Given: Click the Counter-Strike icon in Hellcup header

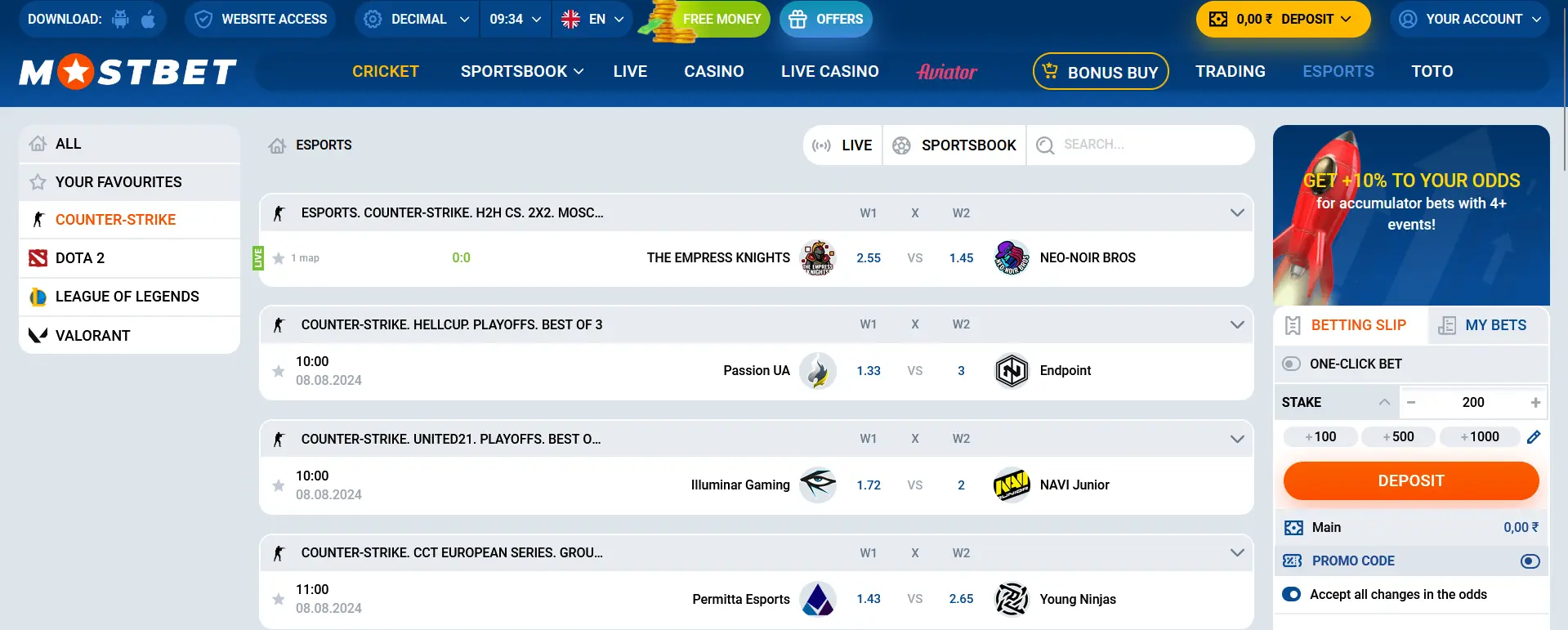Looking at the screenshot, I should pyautogui.click(x=279, y=325).
